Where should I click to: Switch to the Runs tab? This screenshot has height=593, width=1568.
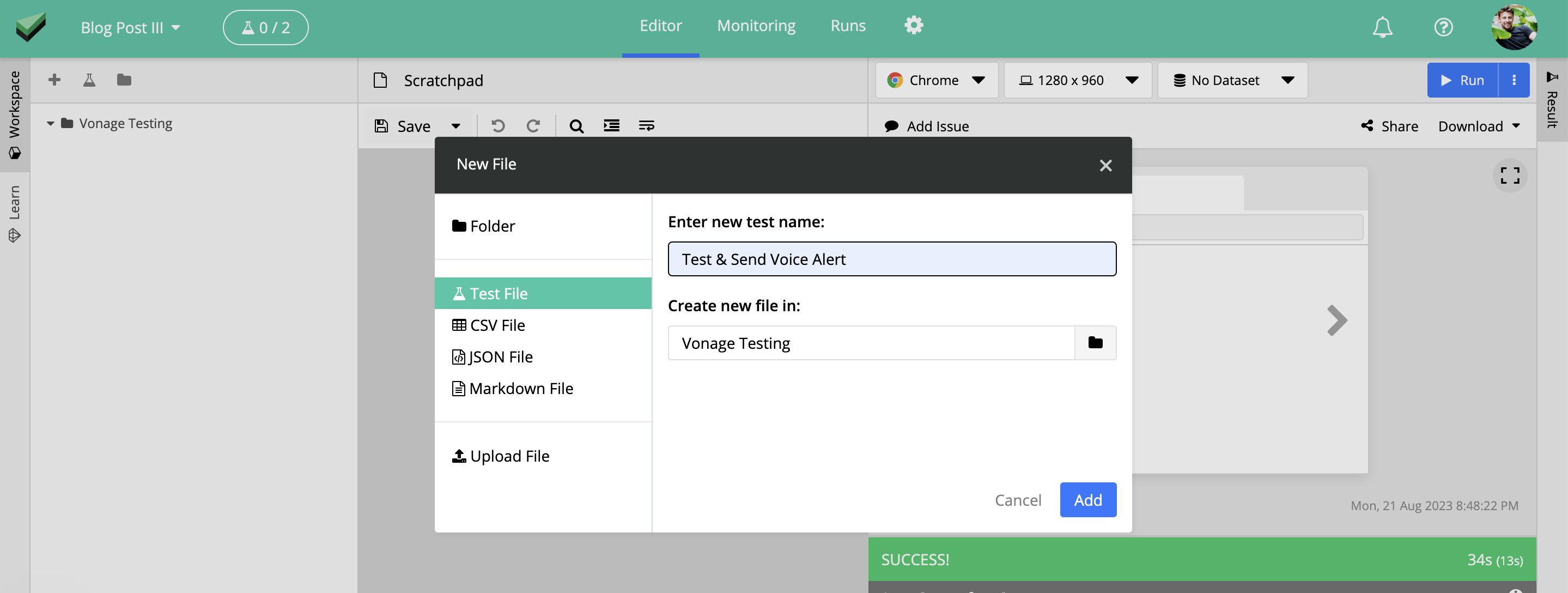[x=848, y=26]
